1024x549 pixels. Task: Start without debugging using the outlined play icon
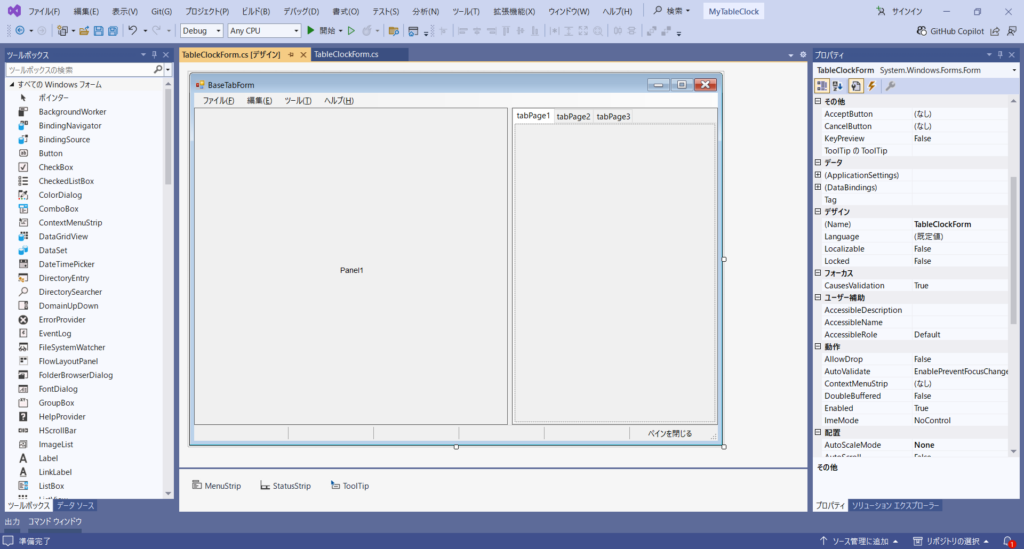(351, 31)
